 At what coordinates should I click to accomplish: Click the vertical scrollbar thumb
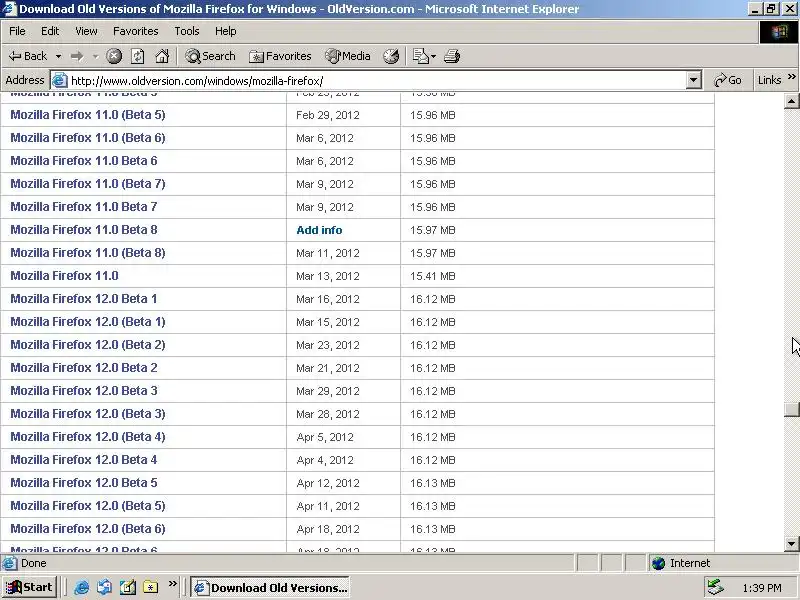click(791, 410)
